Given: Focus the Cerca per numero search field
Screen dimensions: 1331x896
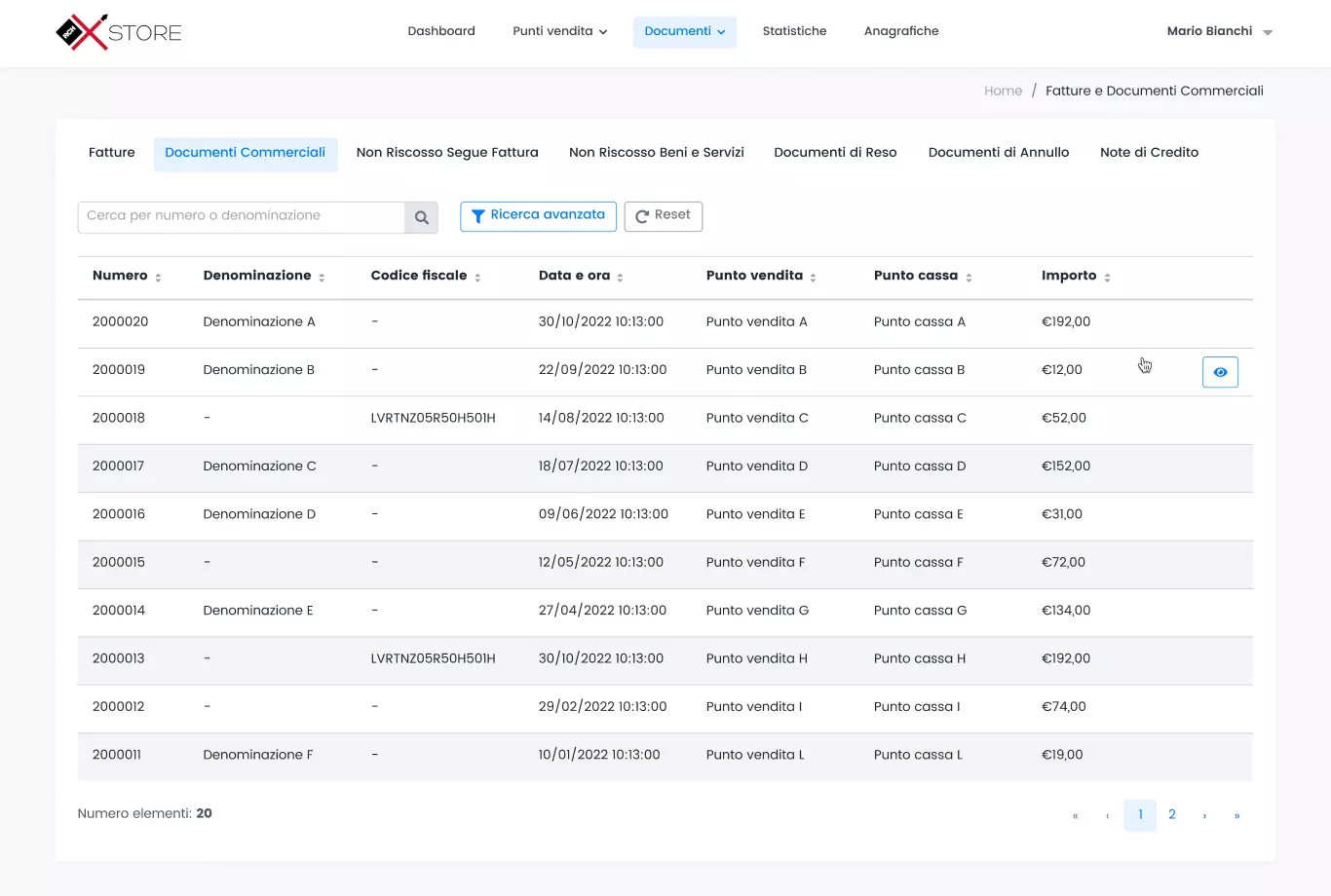Looking at the screenshot, I should point(241,216).
